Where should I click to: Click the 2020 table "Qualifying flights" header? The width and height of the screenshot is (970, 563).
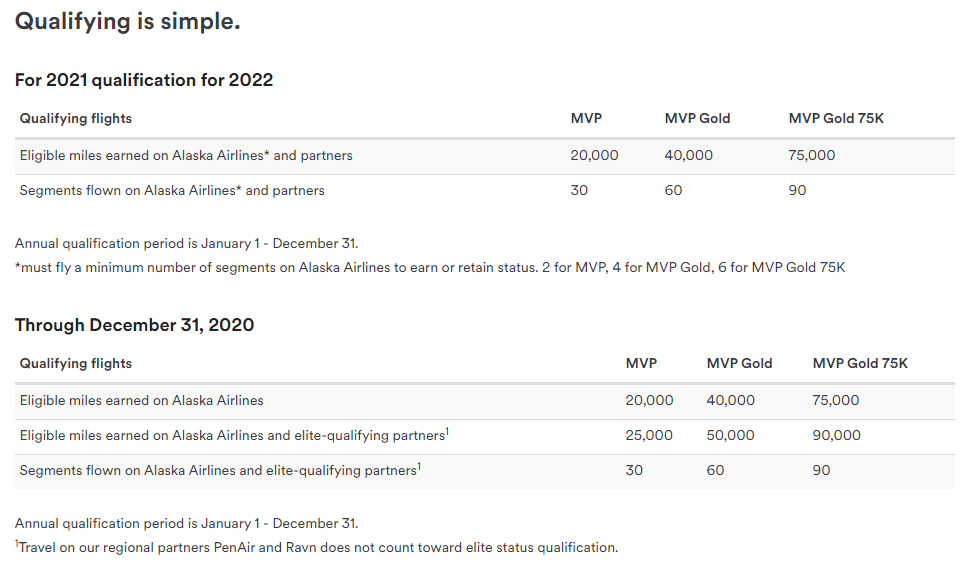click(x=75, y=363)
